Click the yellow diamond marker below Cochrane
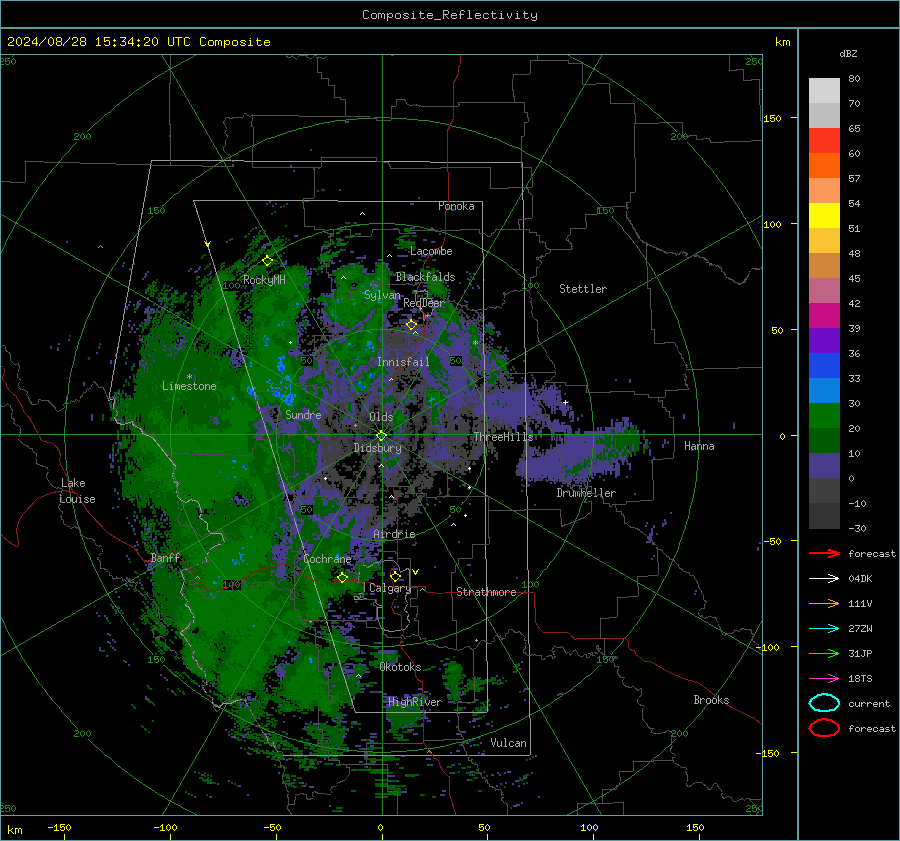 point(342,578)
